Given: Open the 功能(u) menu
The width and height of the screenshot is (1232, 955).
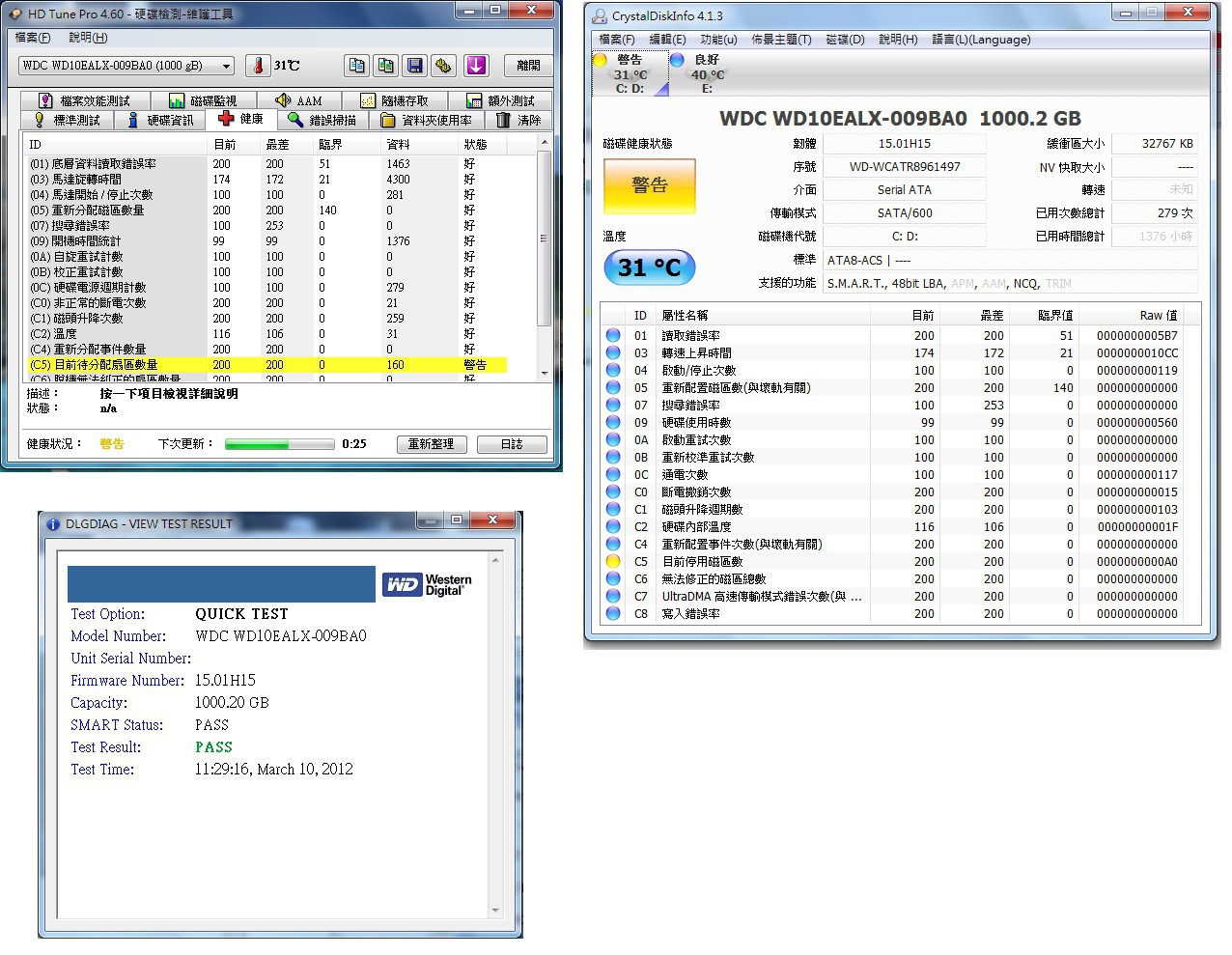Looking at the screenshot, I should pos(718,40).
